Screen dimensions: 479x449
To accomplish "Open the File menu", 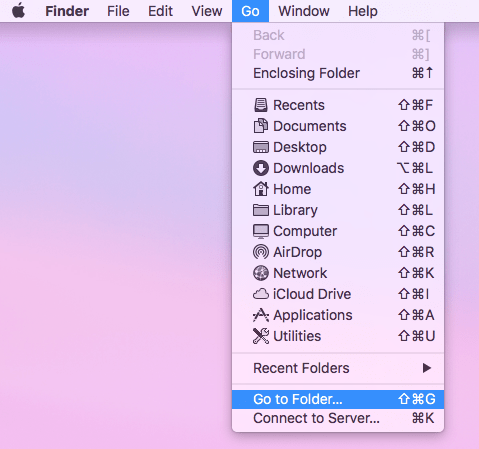I will click(x=118, y=11).
